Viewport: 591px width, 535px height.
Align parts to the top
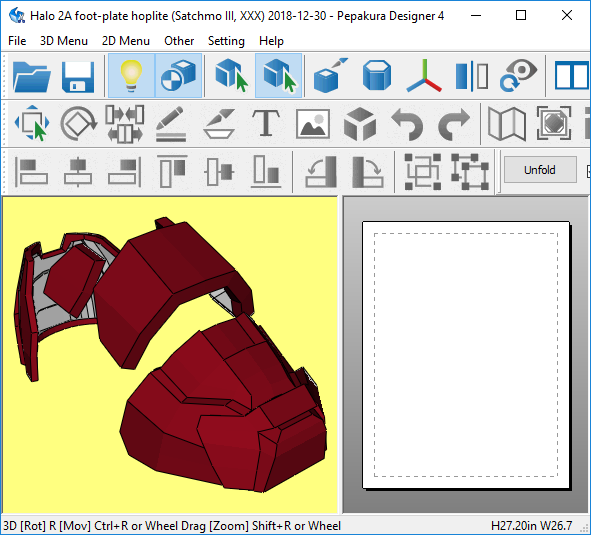coord(172,172)
